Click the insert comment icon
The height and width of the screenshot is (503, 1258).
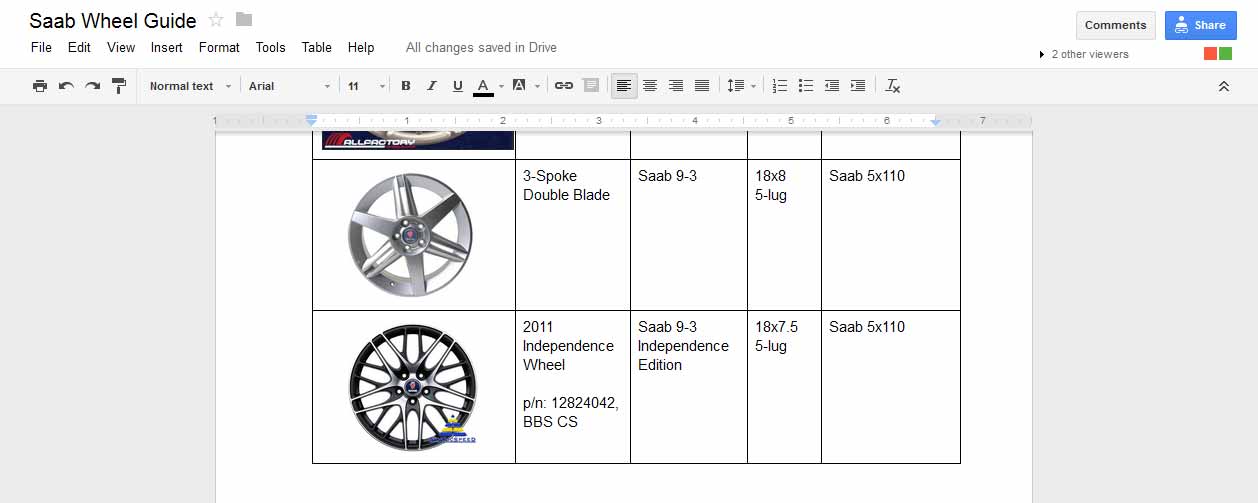click(591, 86)
